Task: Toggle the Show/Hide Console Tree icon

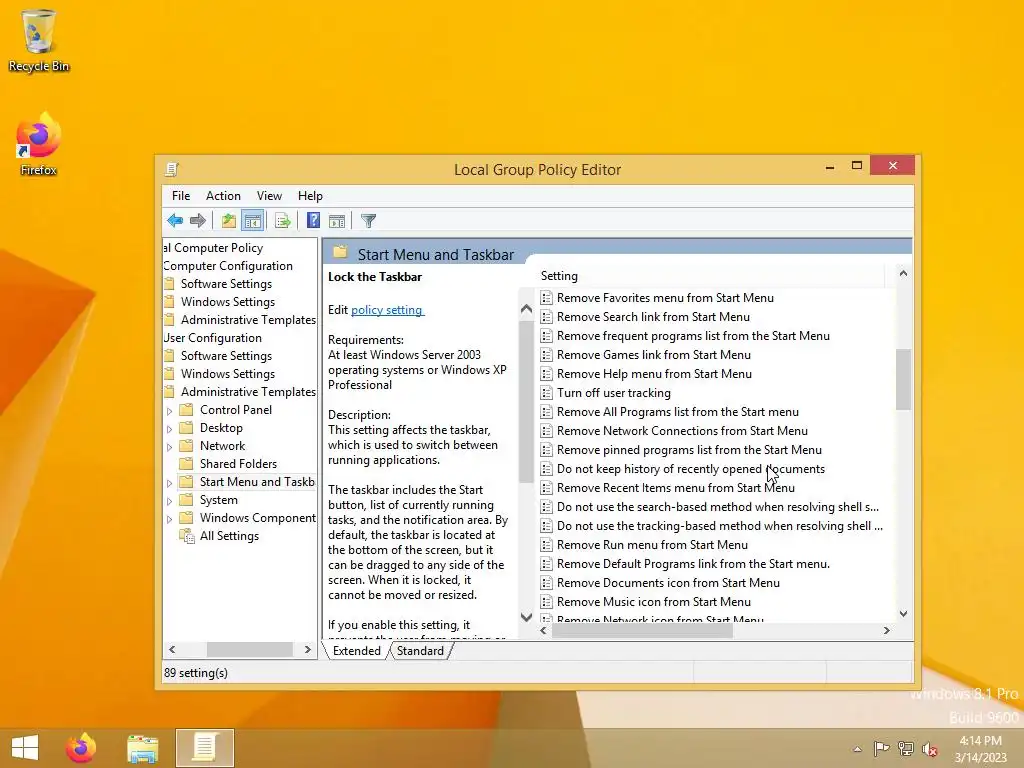Action: click(252, 221)
